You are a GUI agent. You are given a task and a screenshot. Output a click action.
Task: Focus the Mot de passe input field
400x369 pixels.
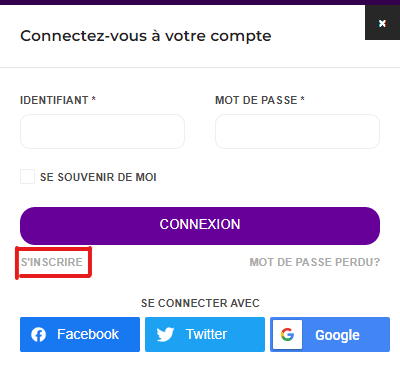[297, 131]
